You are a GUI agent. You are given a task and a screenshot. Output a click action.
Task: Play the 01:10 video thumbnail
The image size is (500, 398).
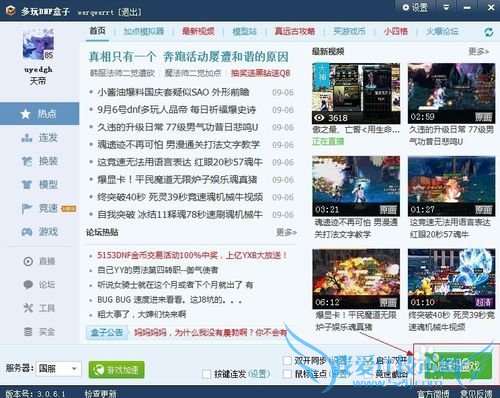[x=451, y=279]
